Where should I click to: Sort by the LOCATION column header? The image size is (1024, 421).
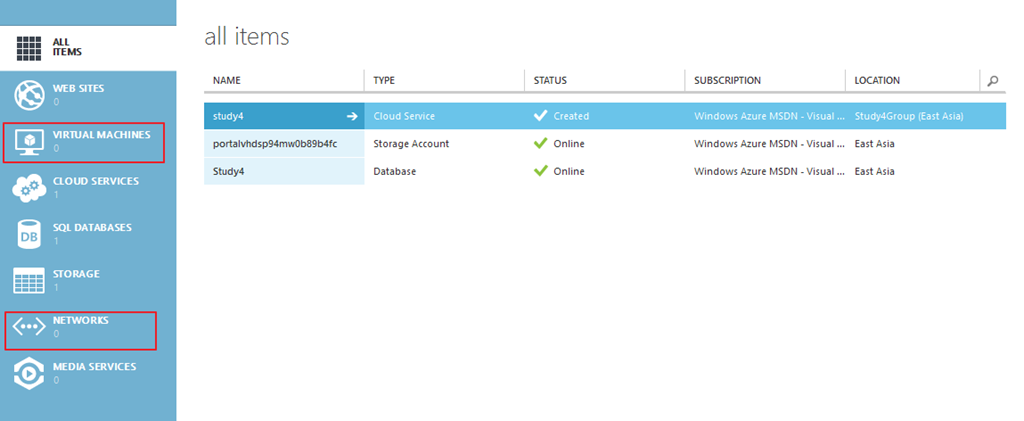coord(877,81)
